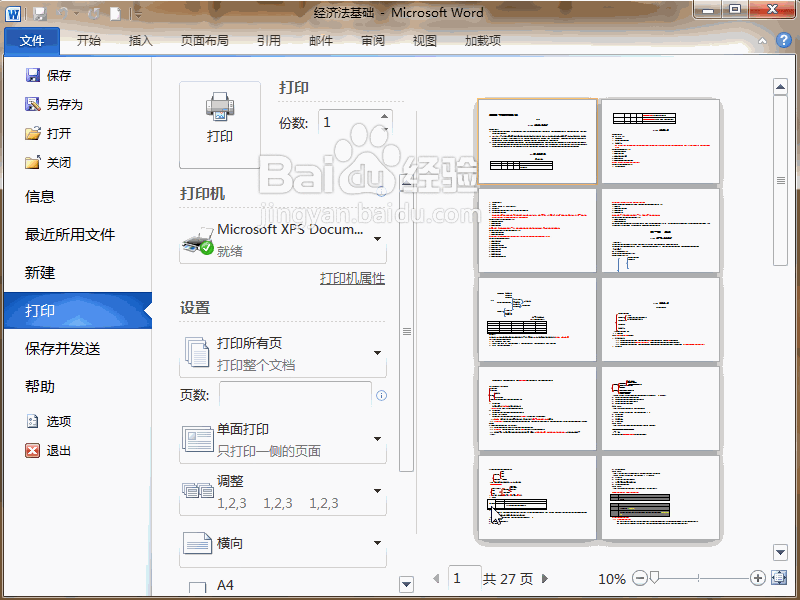Click the Word logo icon in the title bar

[13, 13]
